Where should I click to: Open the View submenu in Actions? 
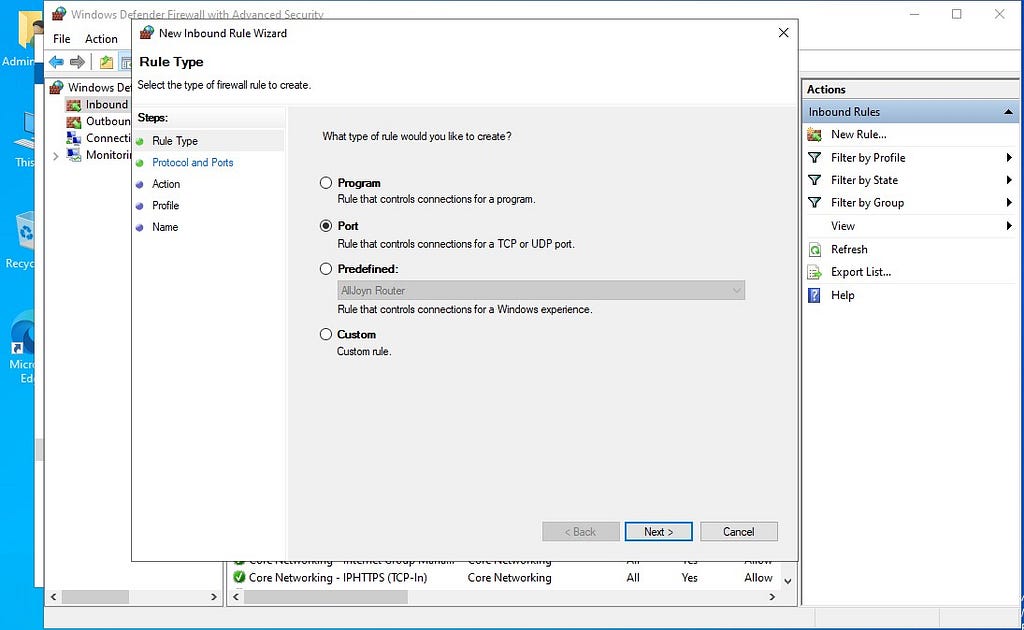(842, 226)
